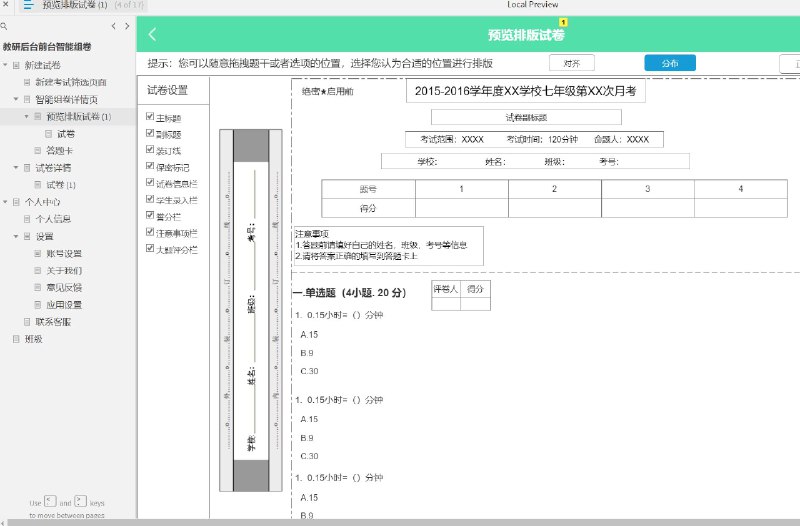Toggle the 保密标记 checkbox
This screenshot has width=800, height=526.
click(150, 166)
